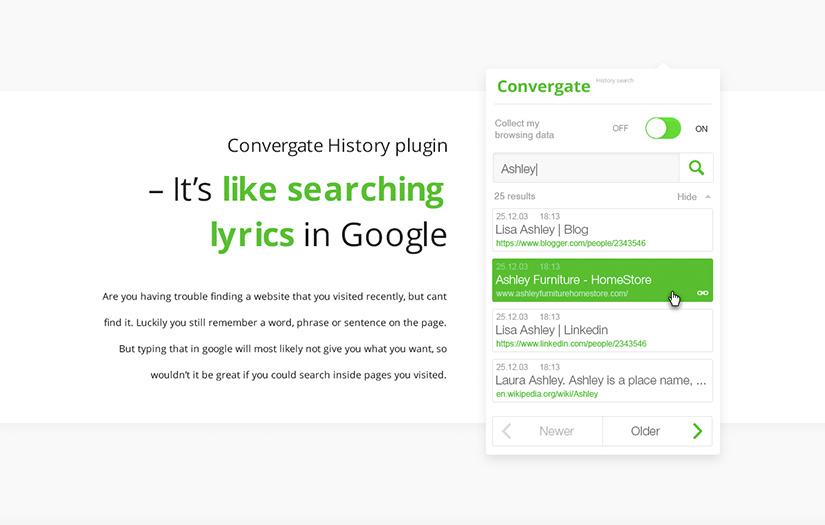Open the Ashley Furniture - HomeStore result
The height and width of the screenshot is (525, 825).
(x=602, y=280)
